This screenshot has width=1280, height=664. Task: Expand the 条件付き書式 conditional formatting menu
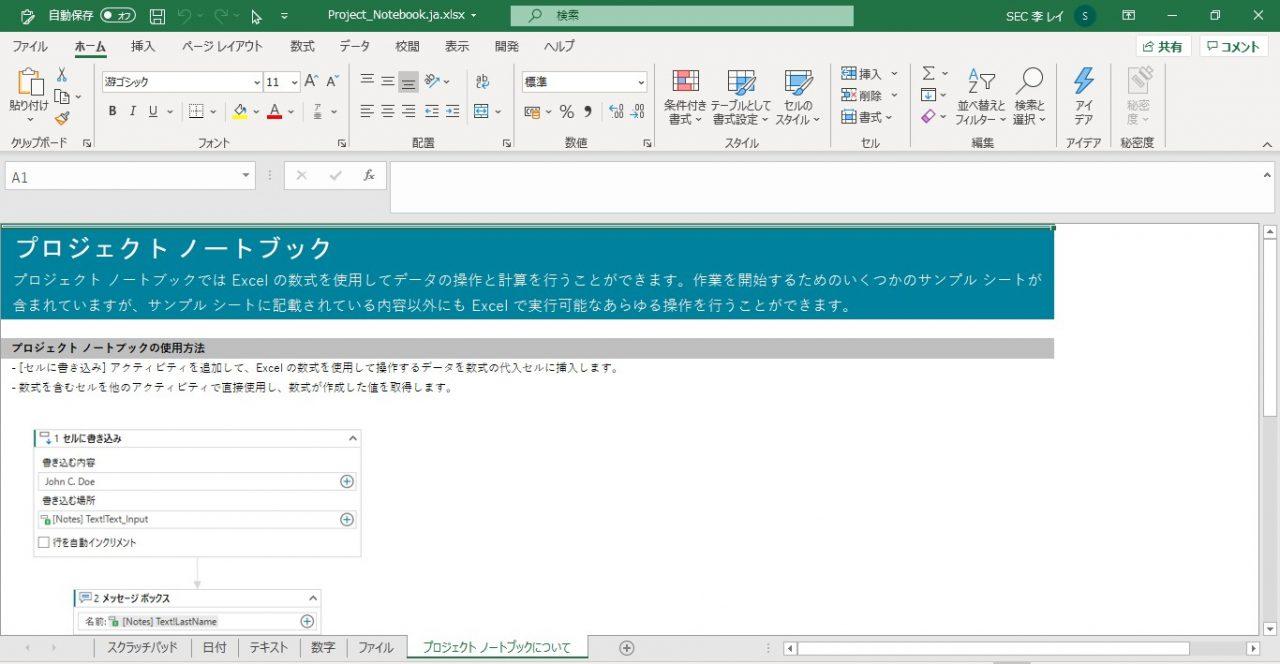point(685,97)
